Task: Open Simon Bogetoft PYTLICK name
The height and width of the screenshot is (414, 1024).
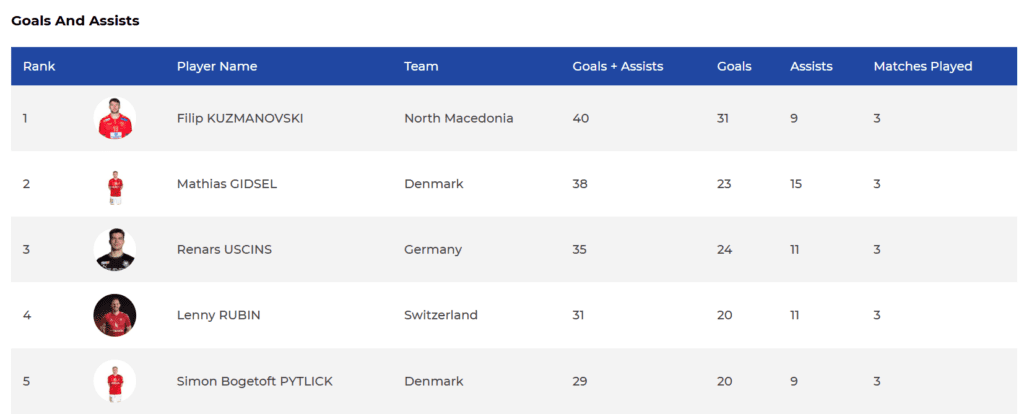Action: [x=254, y=381]
